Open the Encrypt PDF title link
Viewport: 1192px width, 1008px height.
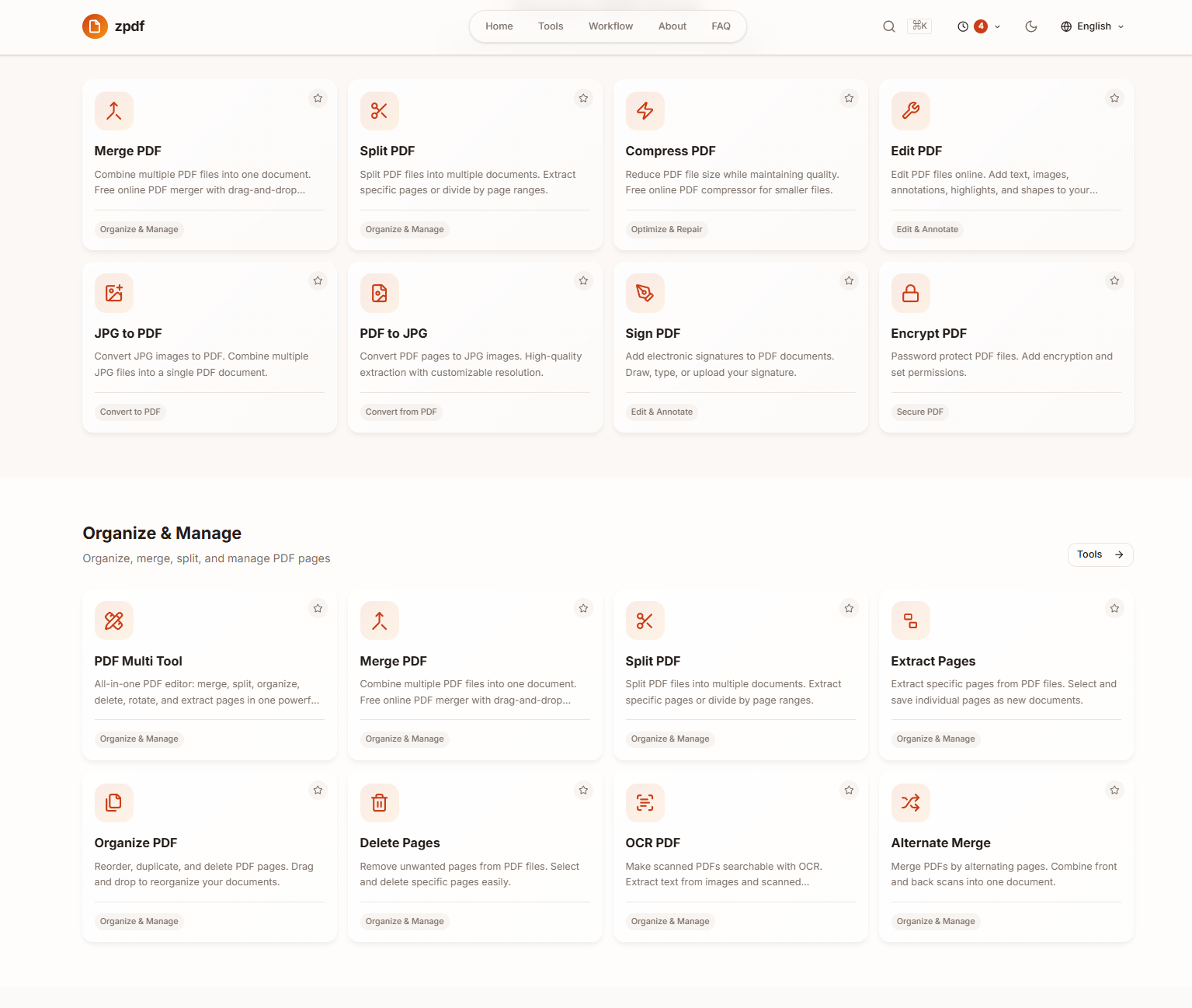pyautogui.click(x=929, y=333)
